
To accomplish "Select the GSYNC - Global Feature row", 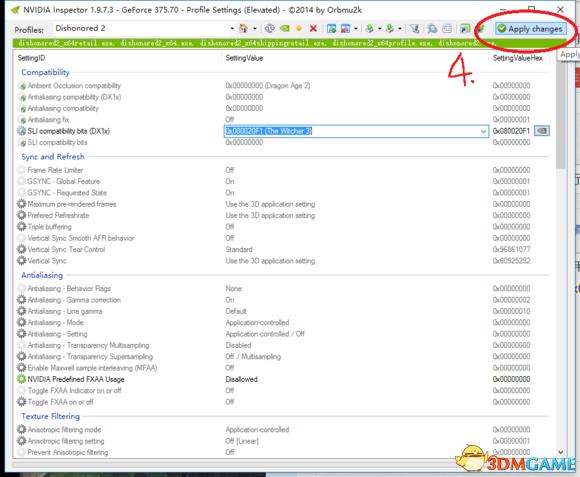I will pyautogui.click(x=283, y=181).
